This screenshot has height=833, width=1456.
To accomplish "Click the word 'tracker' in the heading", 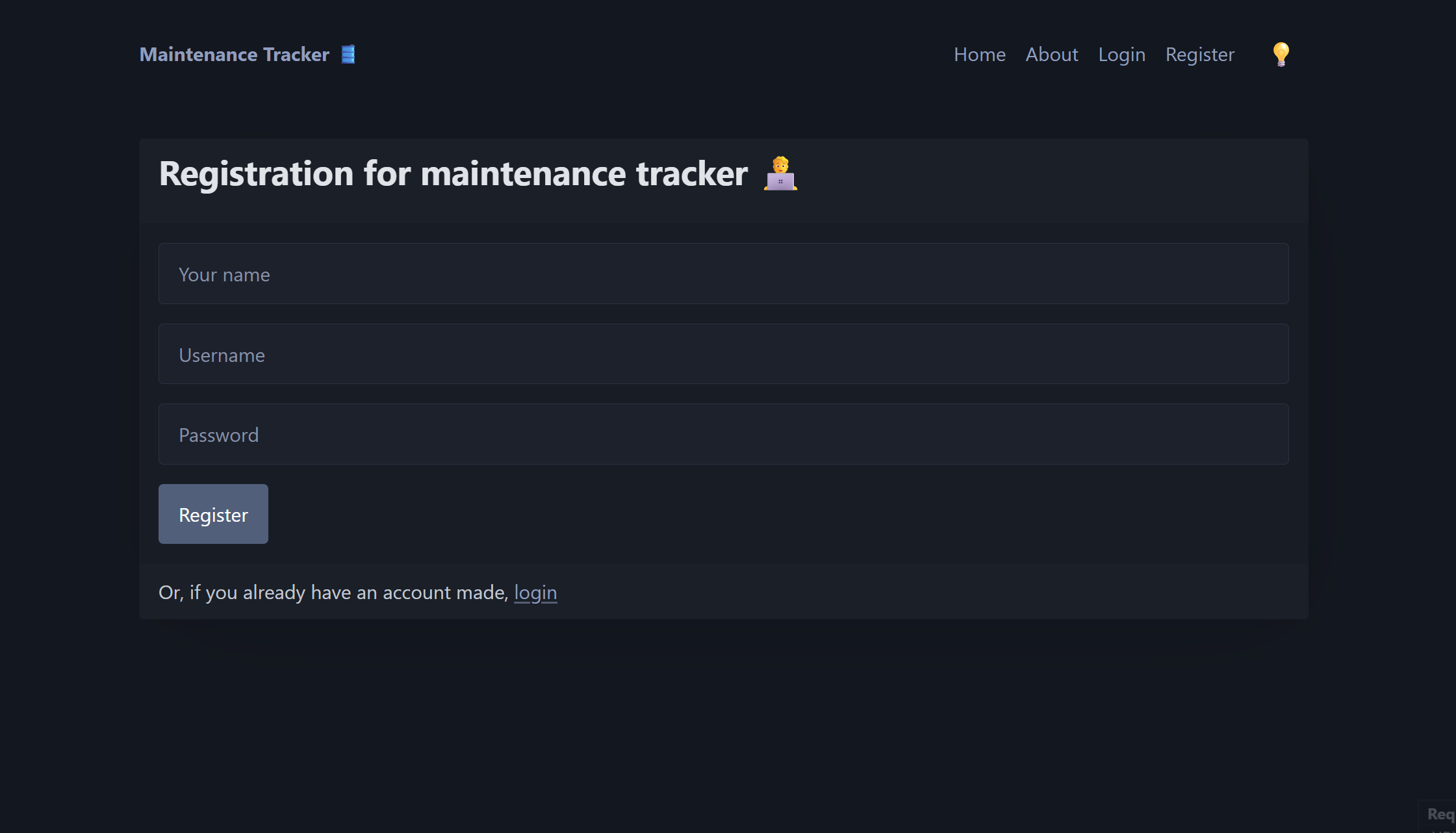I will (x=691, y=174).
